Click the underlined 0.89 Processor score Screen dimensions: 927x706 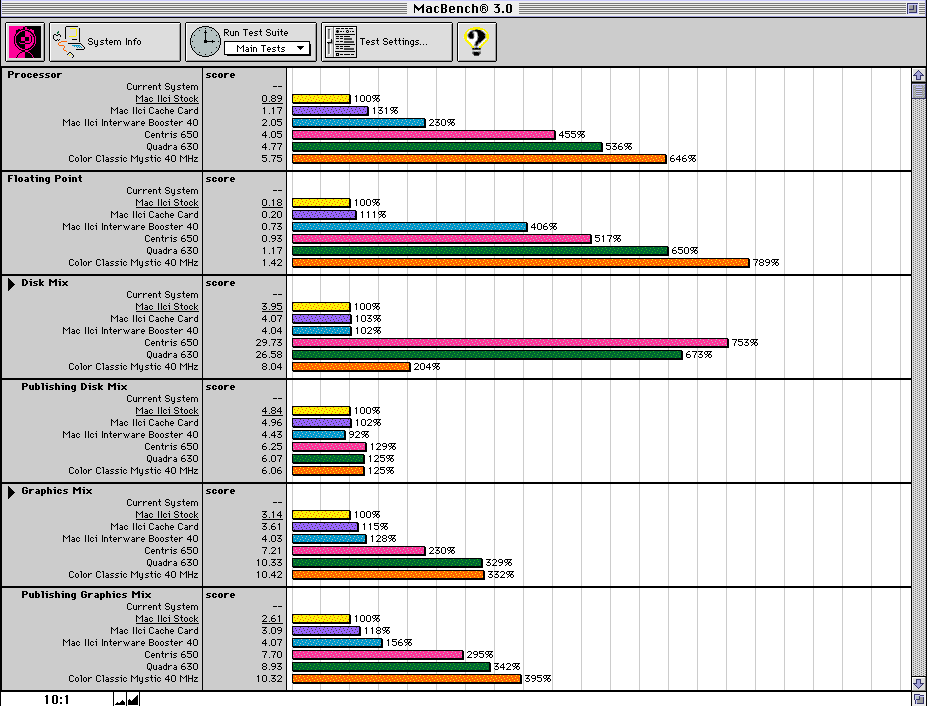pyautogui.click(x=272, y=99)
